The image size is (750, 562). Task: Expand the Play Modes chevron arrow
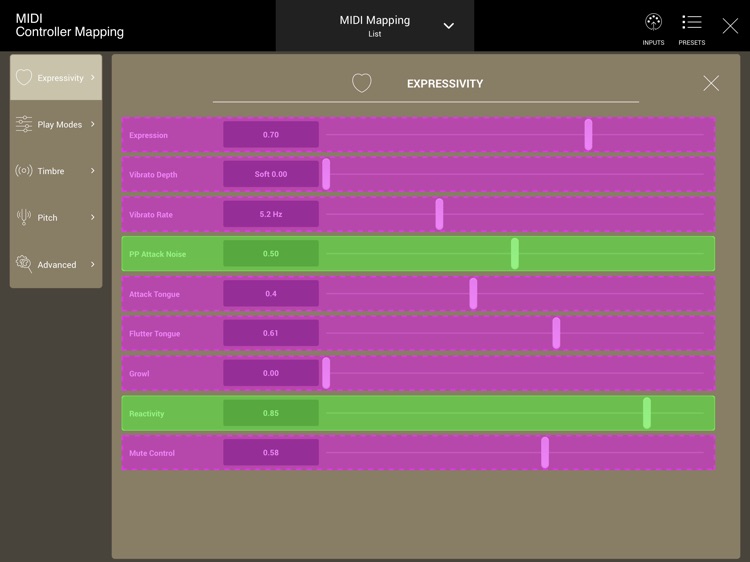click(93, 124)
